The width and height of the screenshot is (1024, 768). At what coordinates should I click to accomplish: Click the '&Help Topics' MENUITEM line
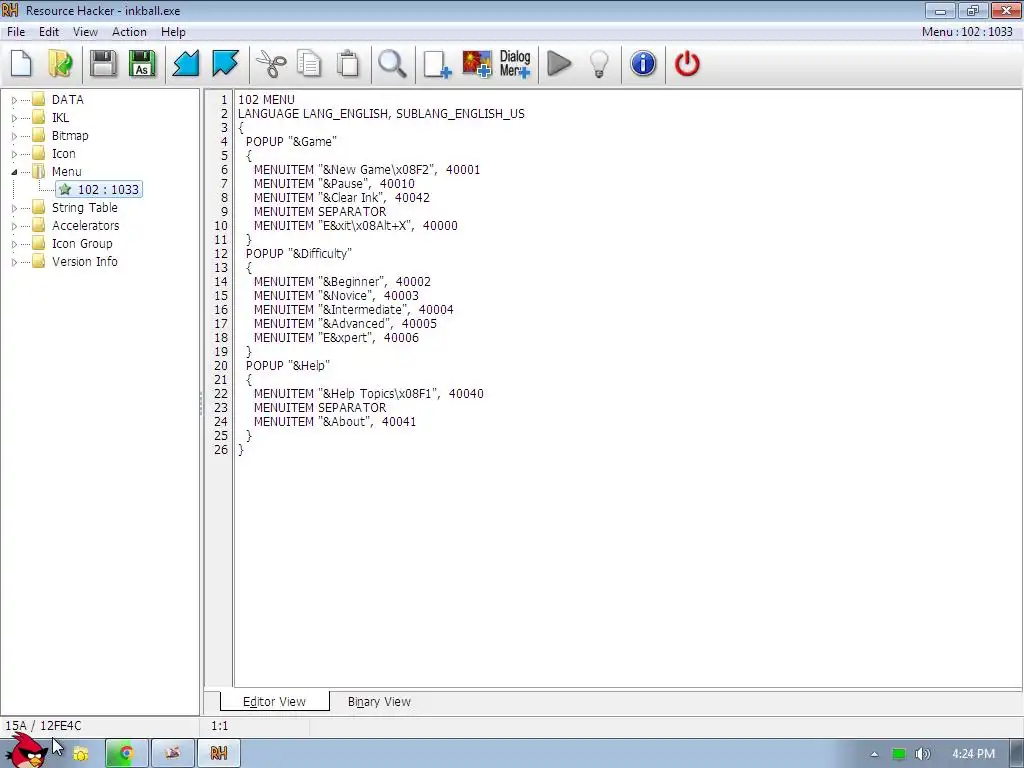click(x=369, y=394)
